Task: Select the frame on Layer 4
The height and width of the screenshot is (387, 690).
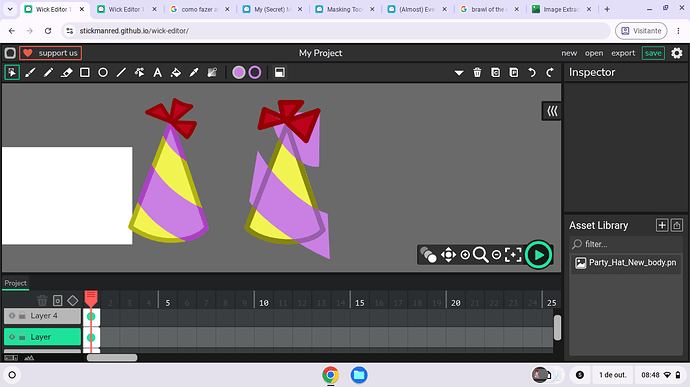Action: click(x=92, y=317)
